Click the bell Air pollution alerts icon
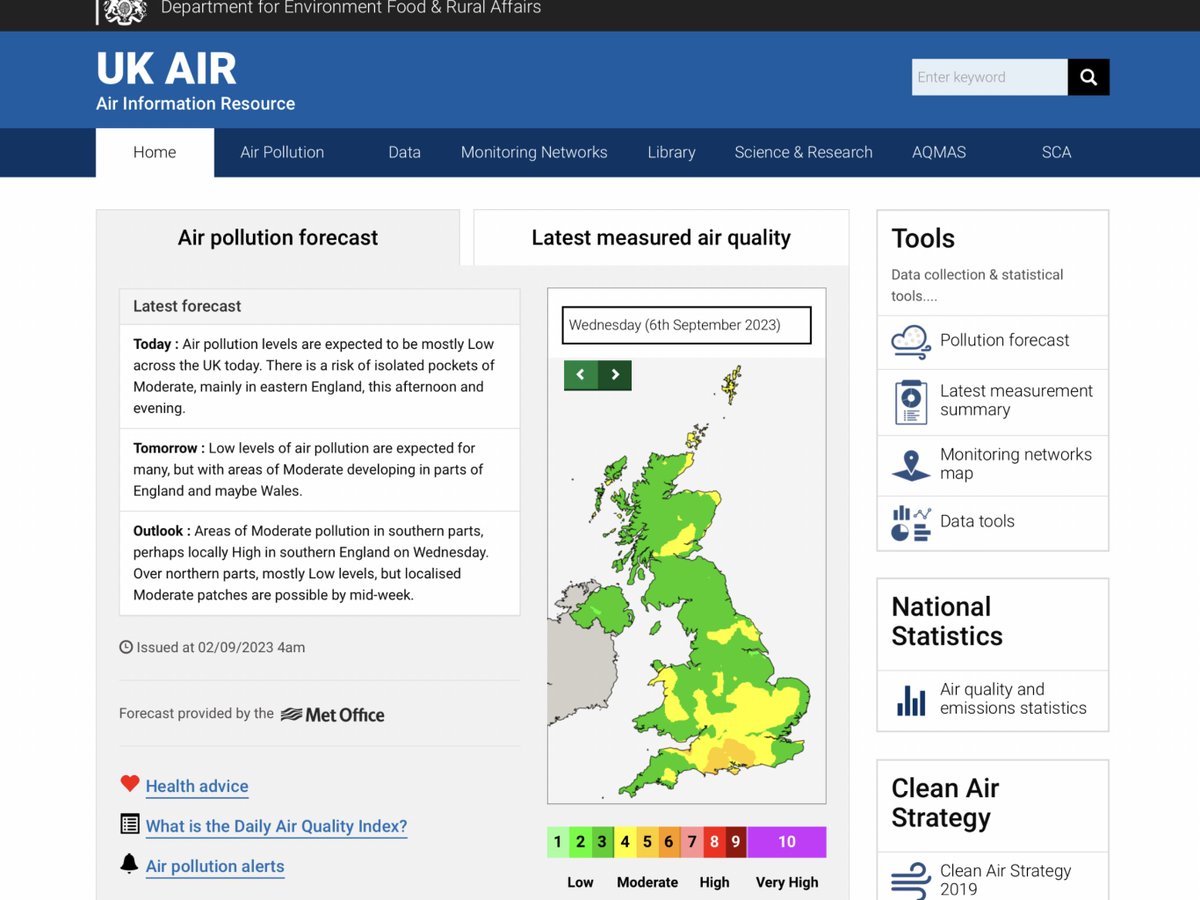The height and width of the screenshot is (900, 1200). tap(129, 863)
